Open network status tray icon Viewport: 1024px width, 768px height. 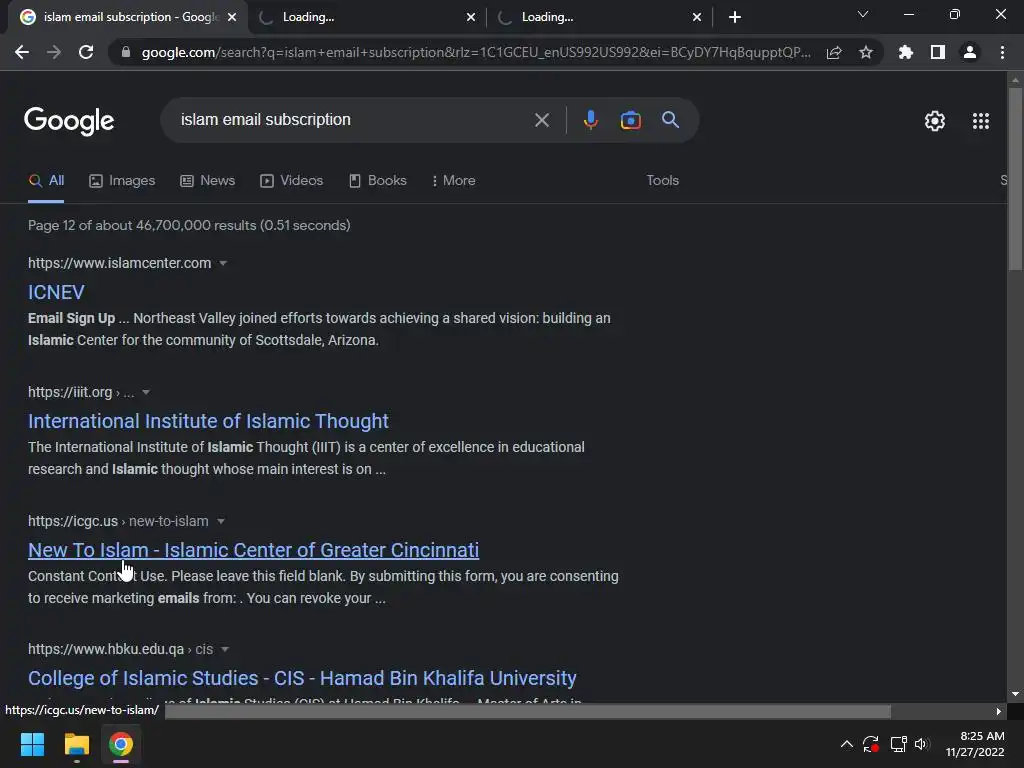899,744
